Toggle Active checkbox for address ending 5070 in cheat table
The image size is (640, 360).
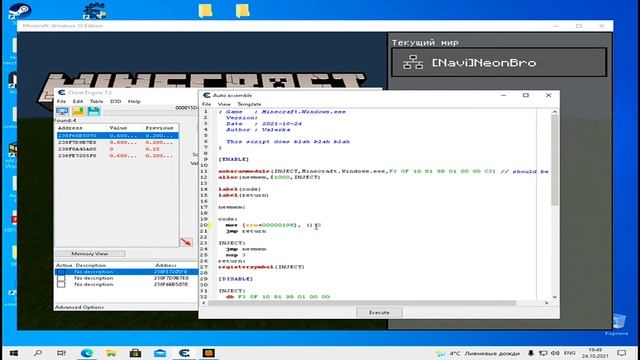[61, 284]
